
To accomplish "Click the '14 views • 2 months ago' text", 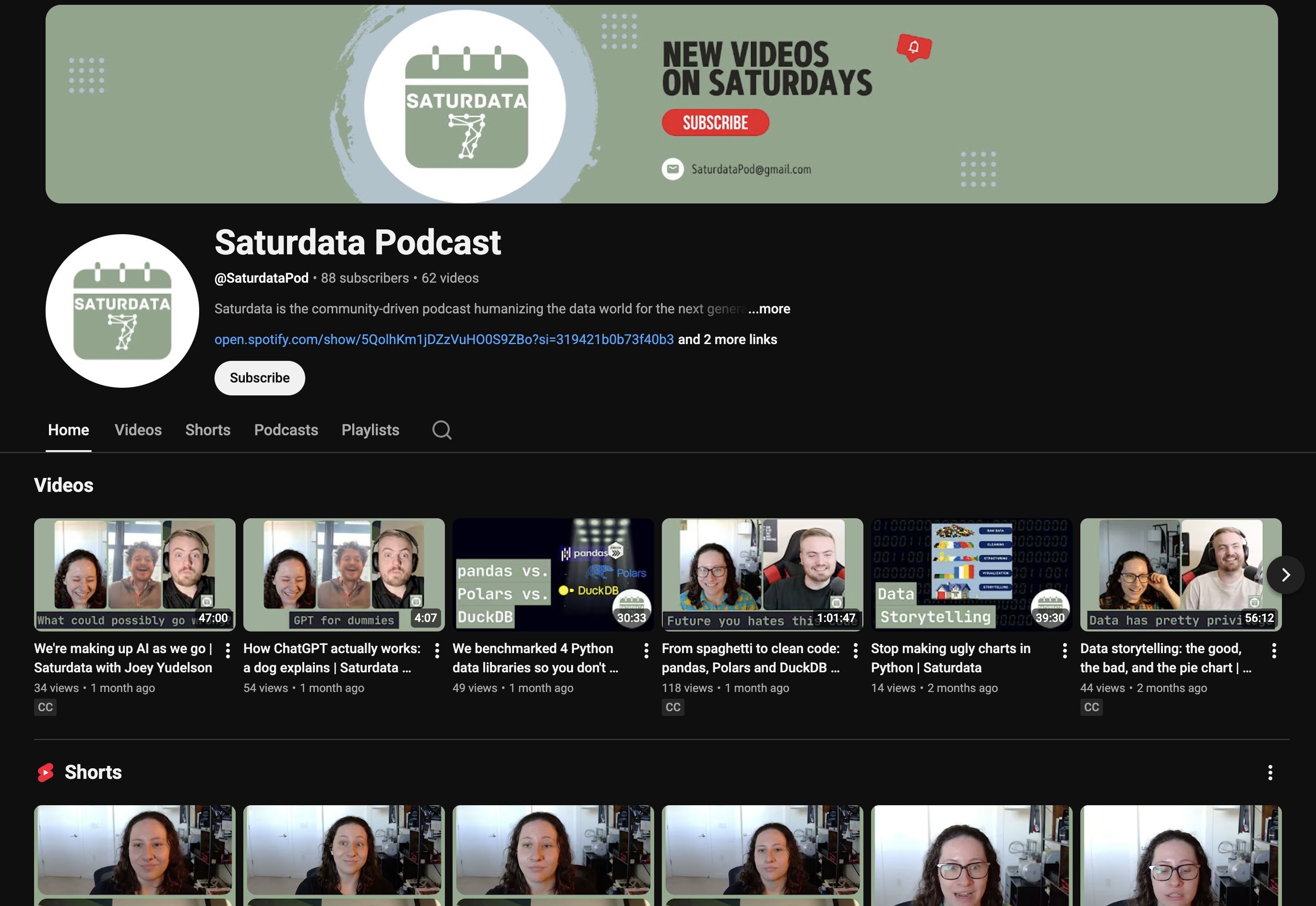I will click(934, 688).
